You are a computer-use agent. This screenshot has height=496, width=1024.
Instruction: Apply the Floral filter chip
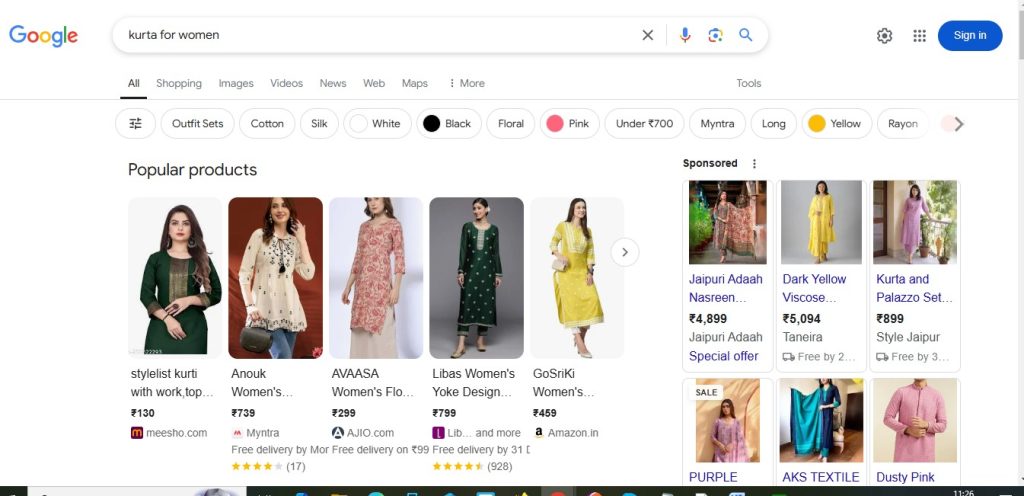click(x=511, y=123)
